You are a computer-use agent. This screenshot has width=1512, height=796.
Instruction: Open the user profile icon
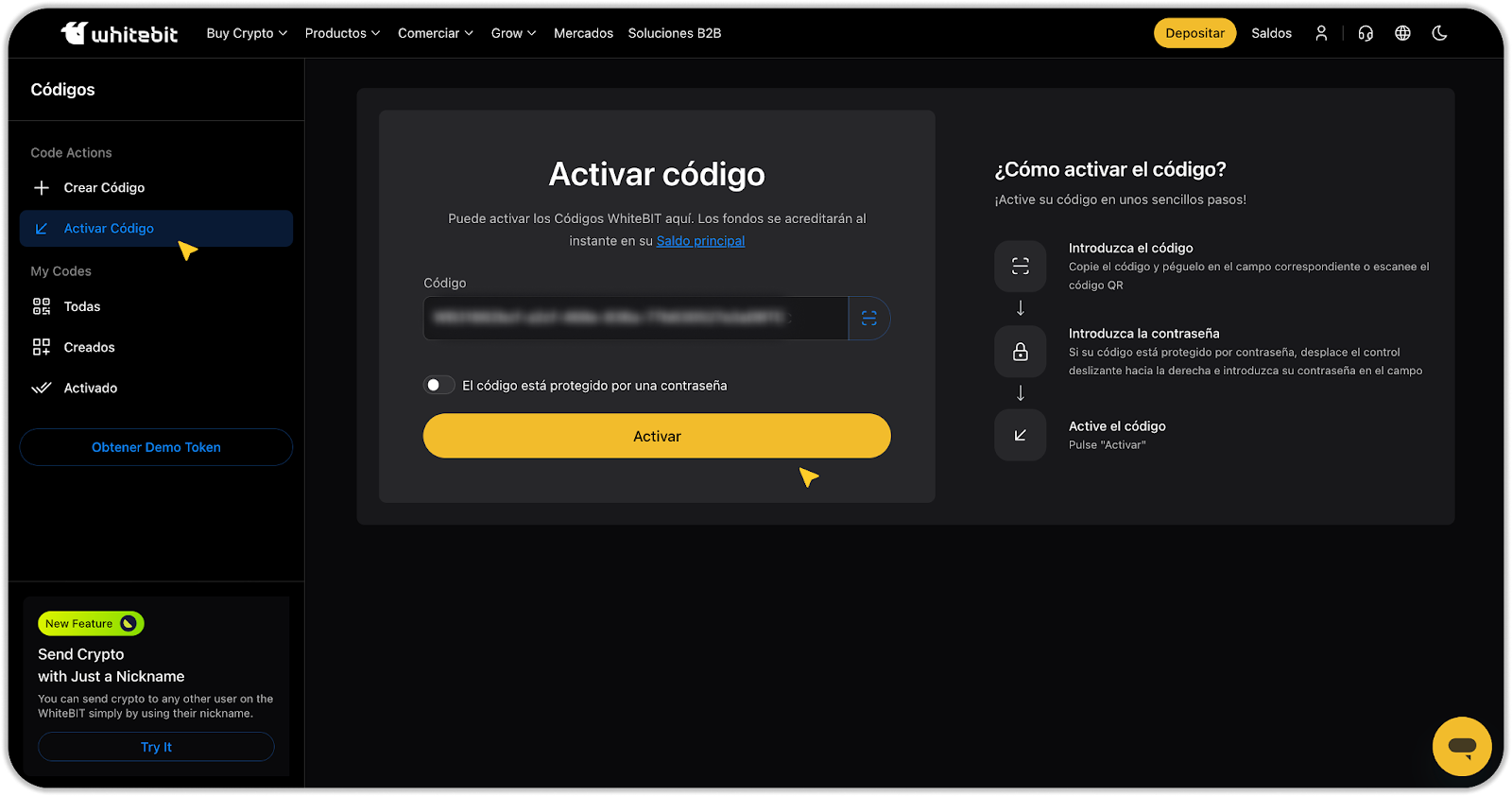tap(1321, 33)
